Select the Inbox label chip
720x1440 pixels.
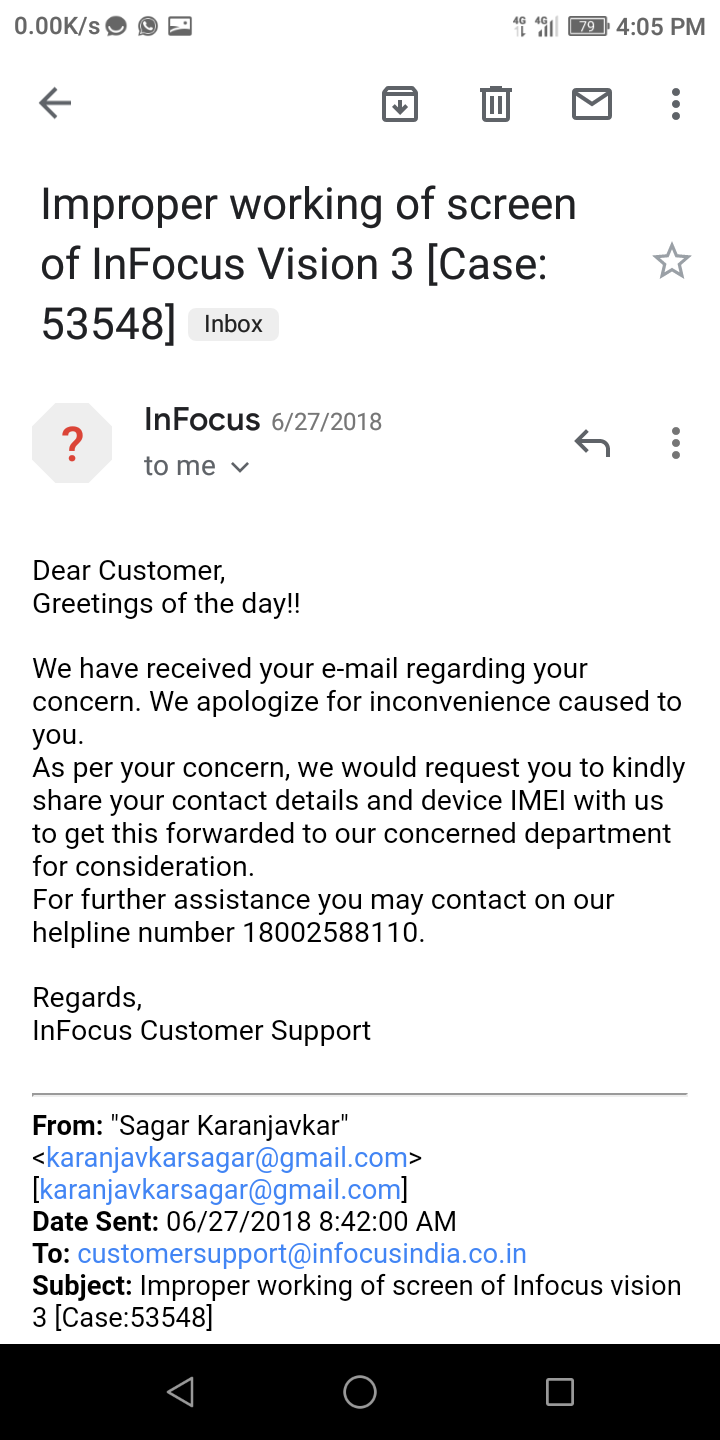(233, 324)
